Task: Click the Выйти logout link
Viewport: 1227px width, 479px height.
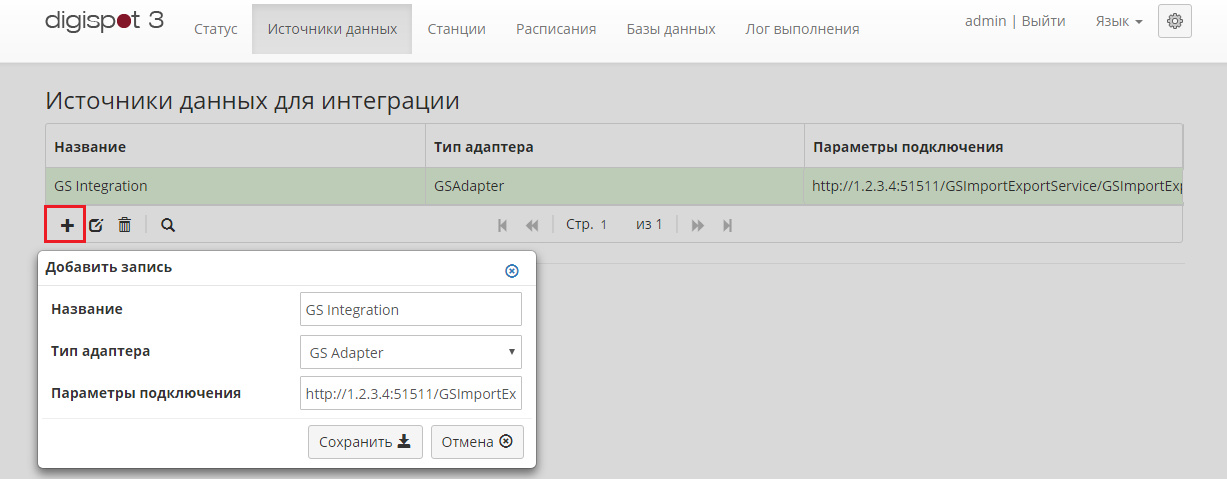Action: 1043,21
